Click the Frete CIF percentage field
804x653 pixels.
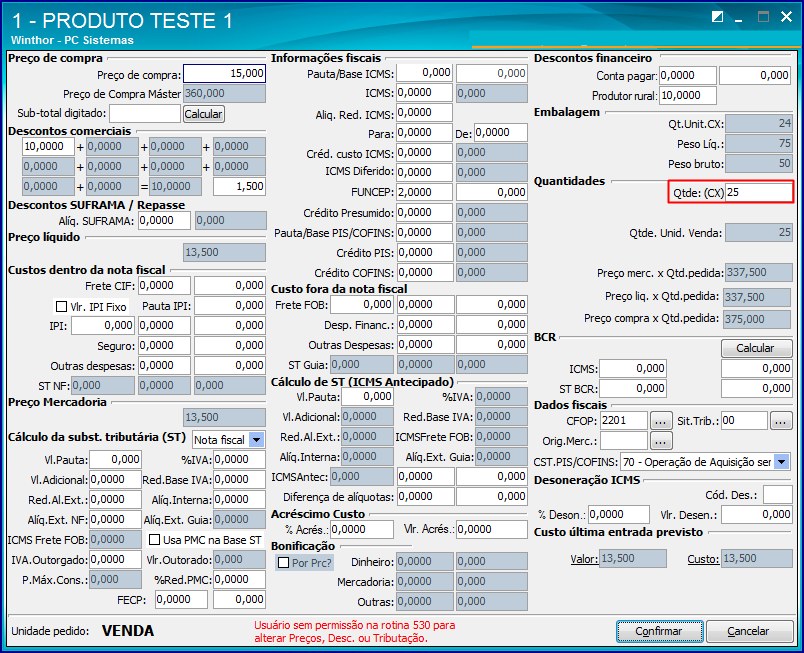pyautogui.click(x=164, y=285)
